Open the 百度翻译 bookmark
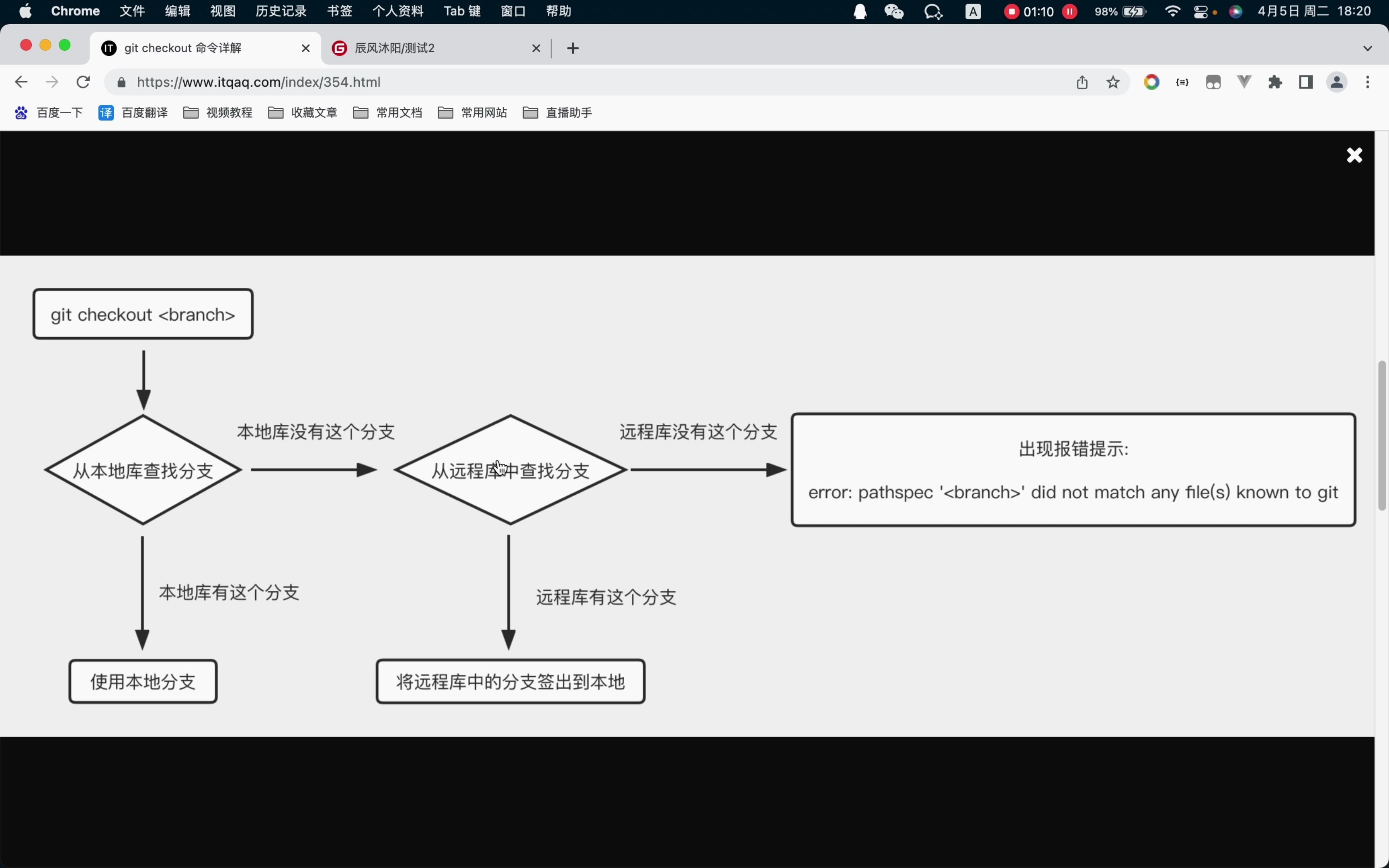 coord(133,113)
